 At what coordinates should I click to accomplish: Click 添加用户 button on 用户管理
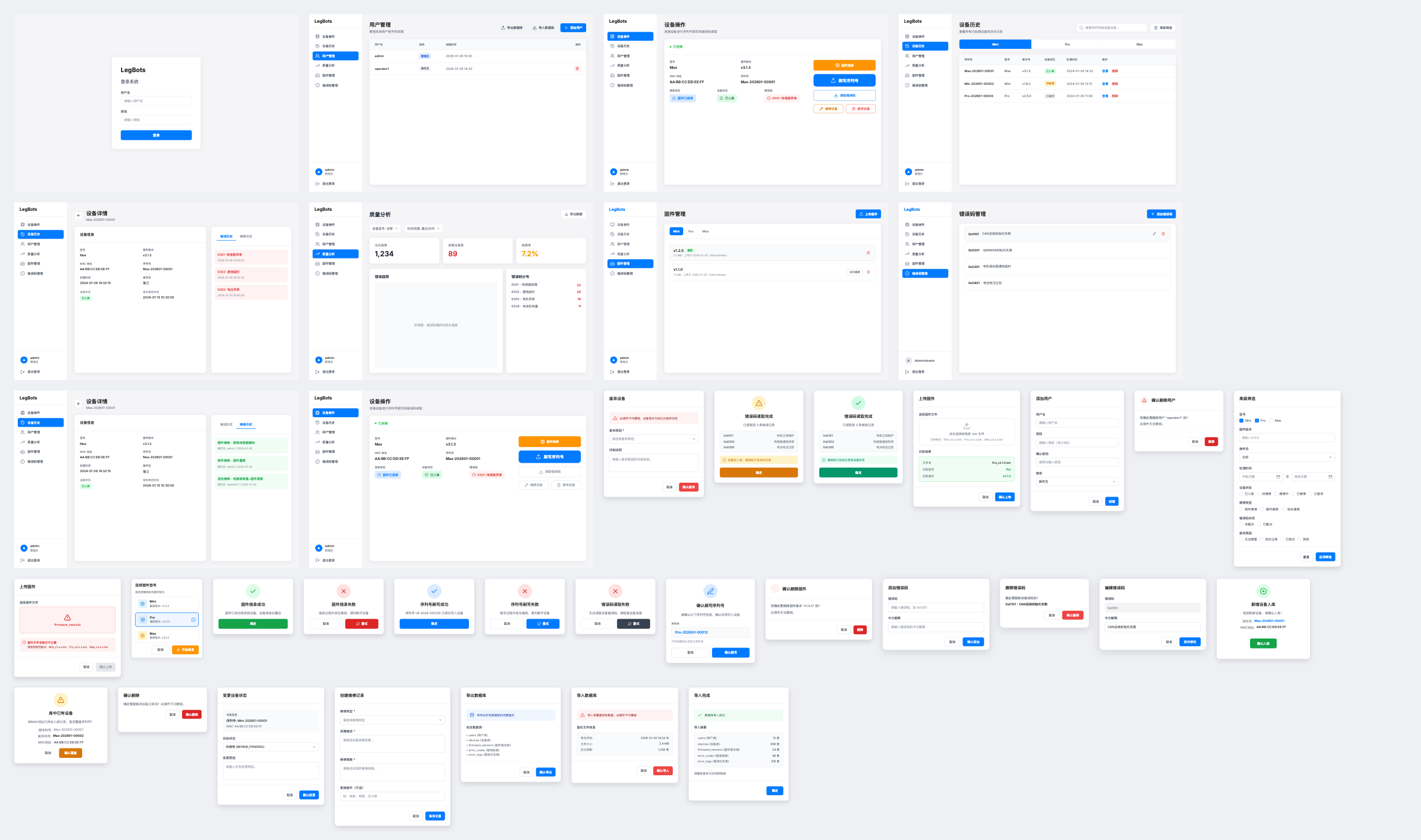573,28
